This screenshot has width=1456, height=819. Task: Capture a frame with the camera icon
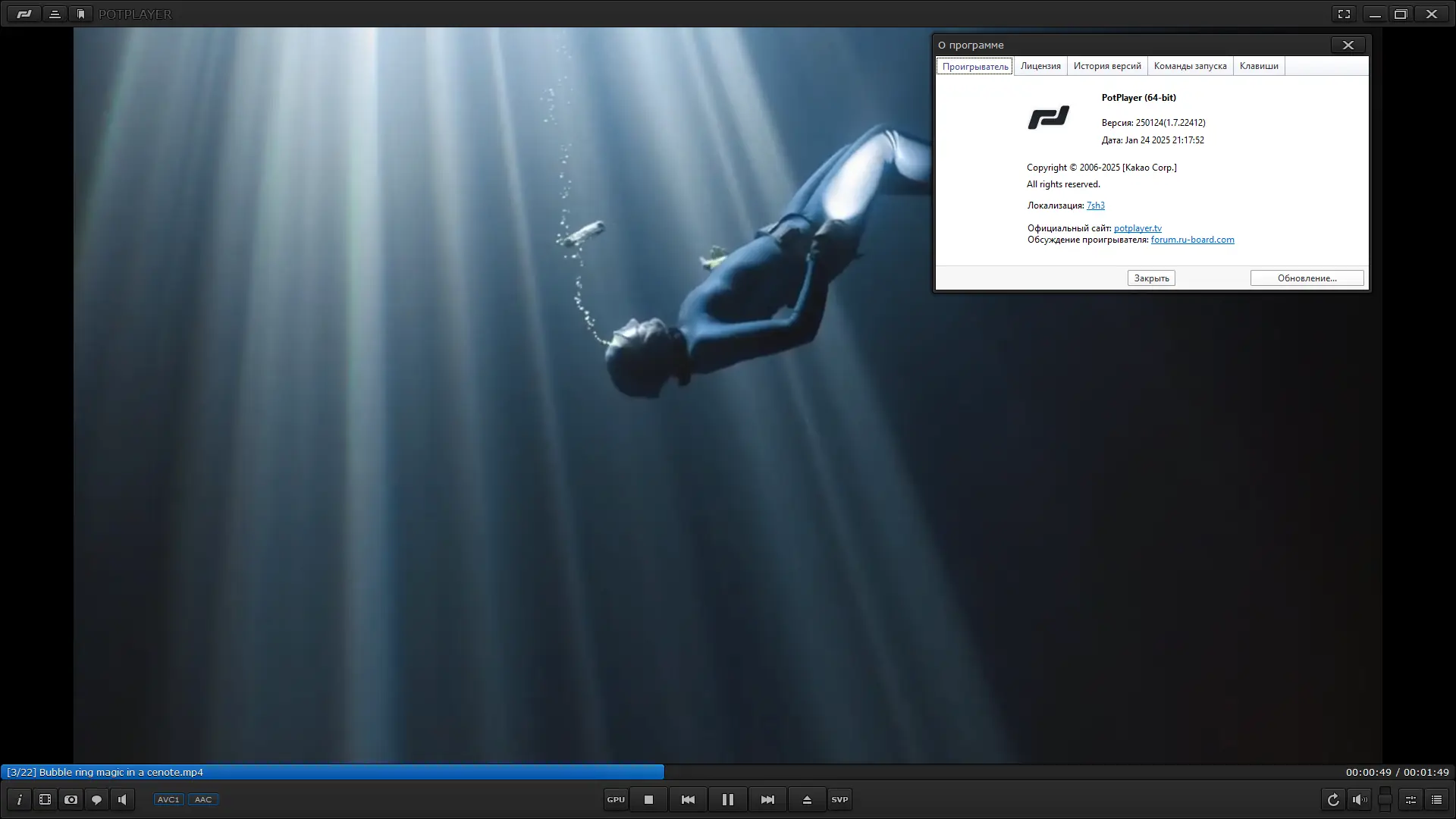pyautogui.click(x=71, y=799)
